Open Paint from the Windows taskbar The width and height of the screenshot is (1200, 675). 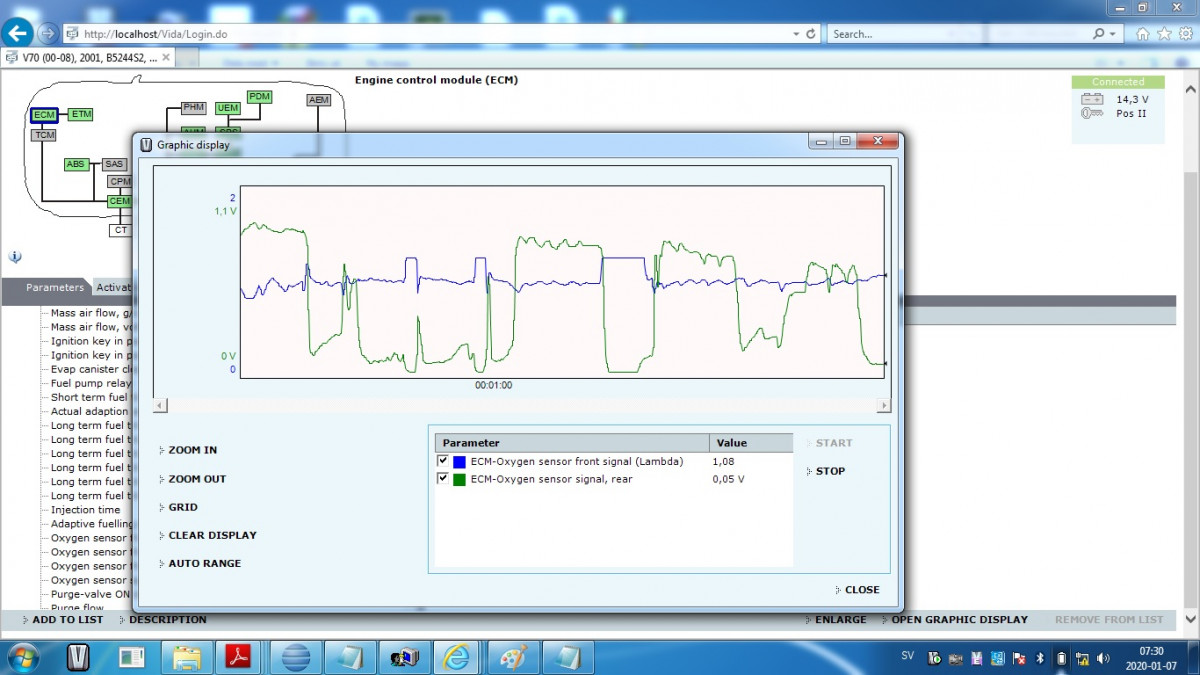(x=511, y=657)
